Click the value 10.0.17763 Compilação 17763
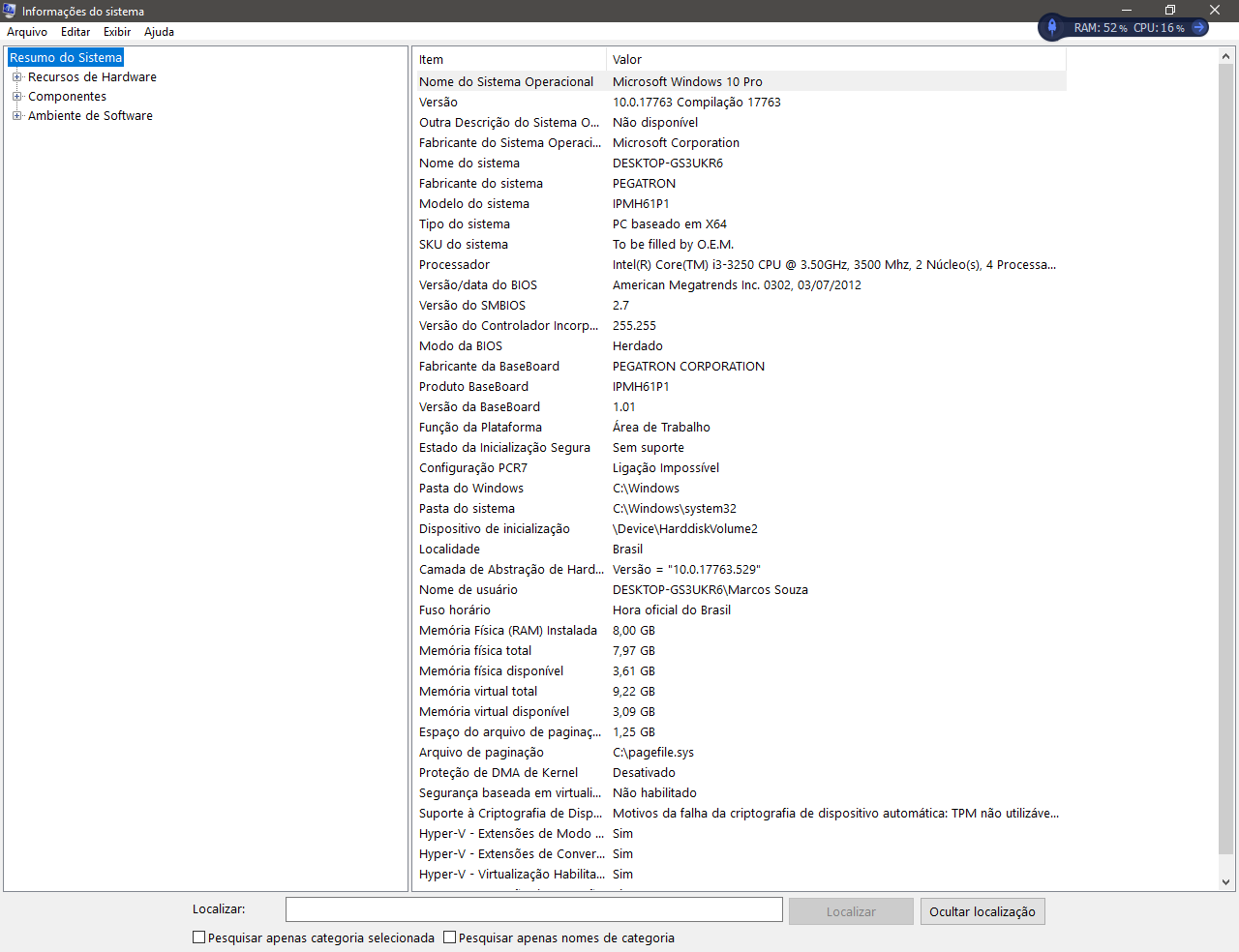 point(697,102)
